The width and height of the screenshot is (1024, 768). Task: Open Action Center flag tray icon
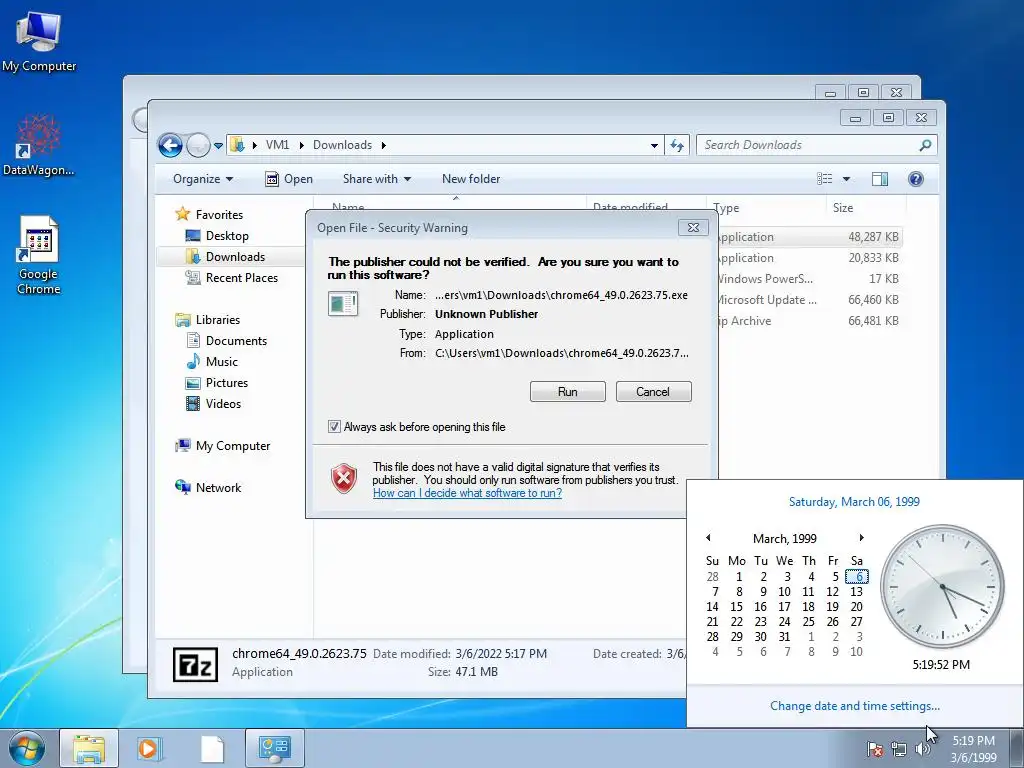[x=875, y=749]
